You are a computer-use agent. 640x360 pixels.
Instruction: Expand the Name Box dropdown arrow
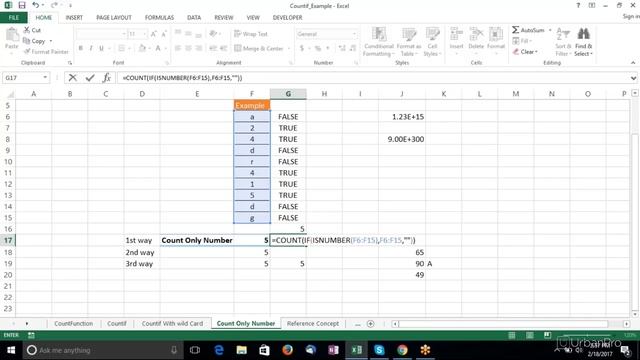coord(45,78)
